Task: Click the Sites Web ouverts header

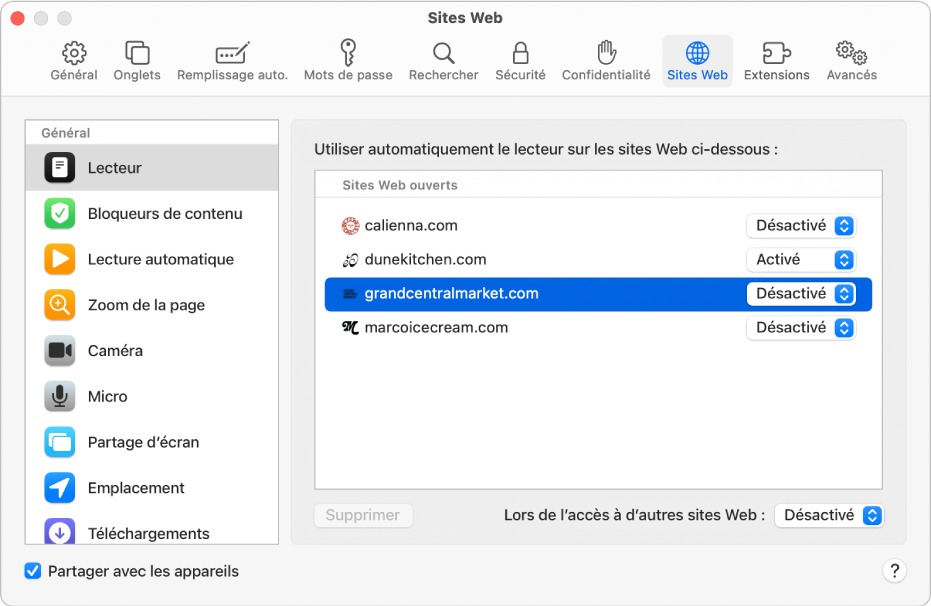Action: [400, 185]
